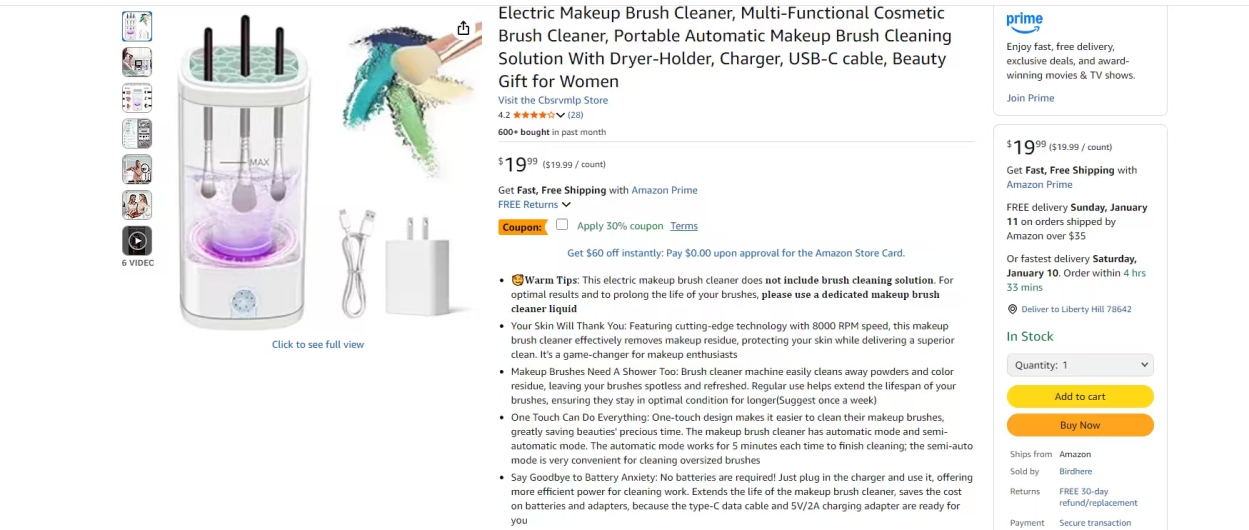Screen dimensions: 1249x530
Task: Click the Buy Now button
Action: pyautogui.click(x=1079, y=425)
